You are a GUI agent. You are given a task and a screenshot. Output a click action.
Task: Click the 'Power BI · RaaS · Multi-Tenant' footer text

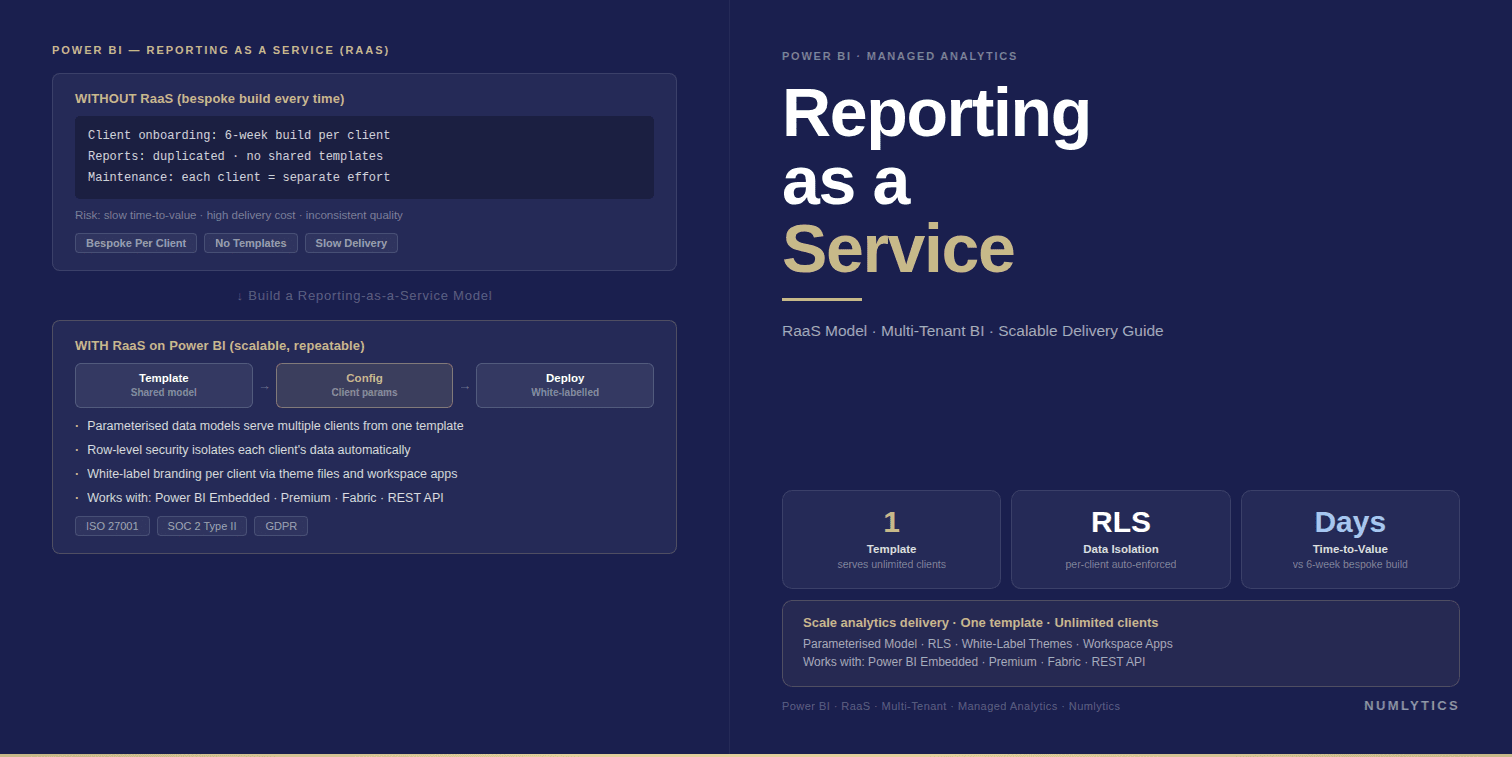(951, 706)
